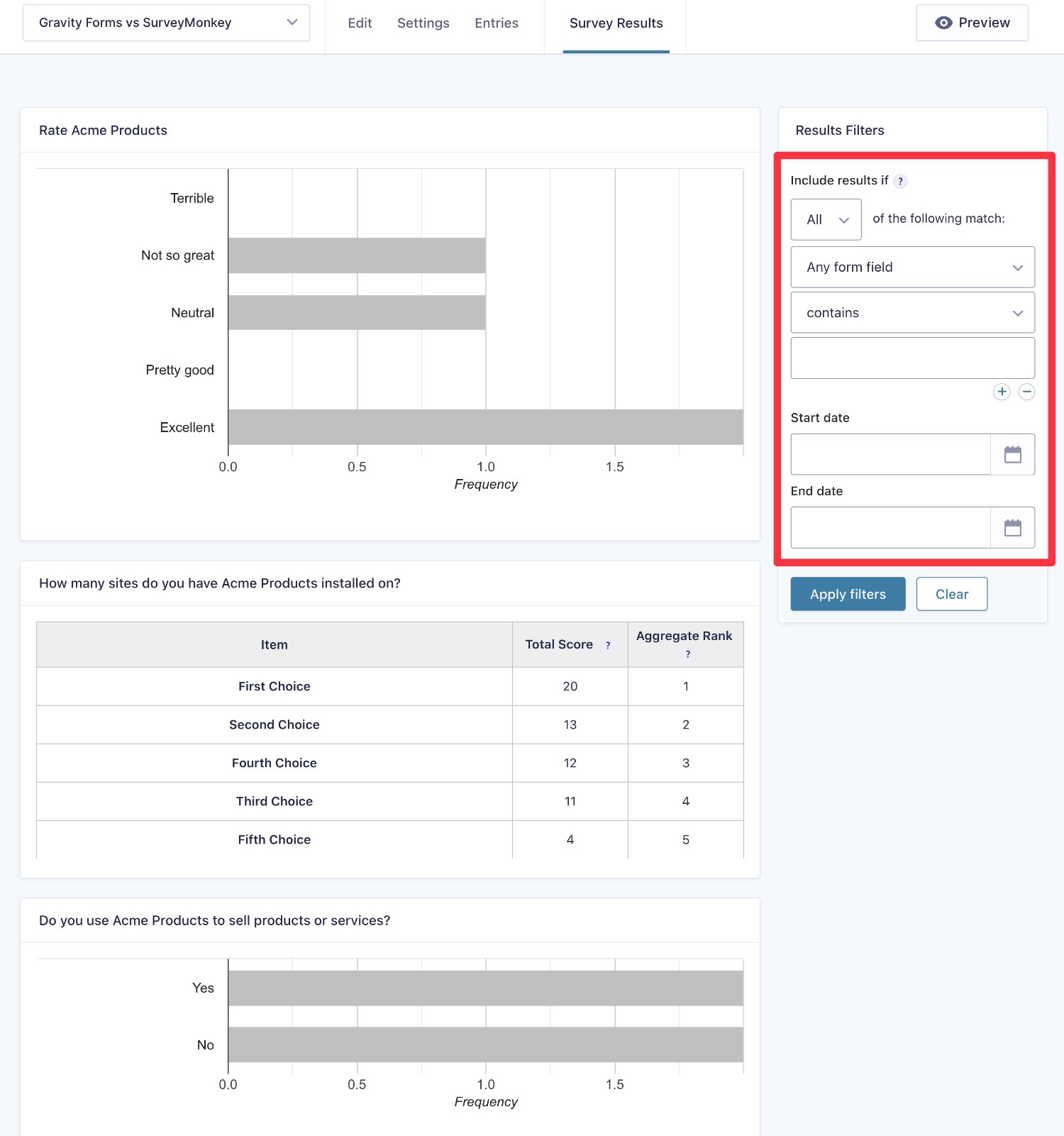Open the End date calendar picker
The image size is (1064, 1136).
click(1012, 527)
